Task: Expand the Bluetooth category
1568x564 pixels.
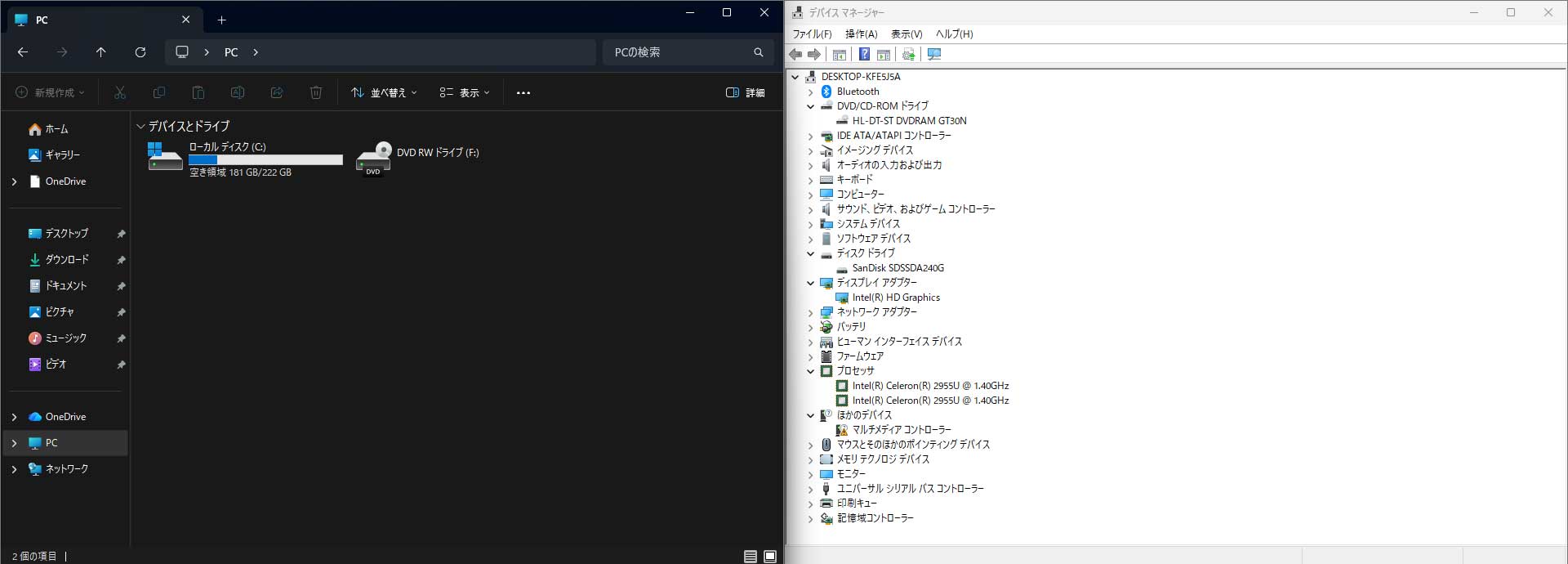Action: tap(810, 92)
